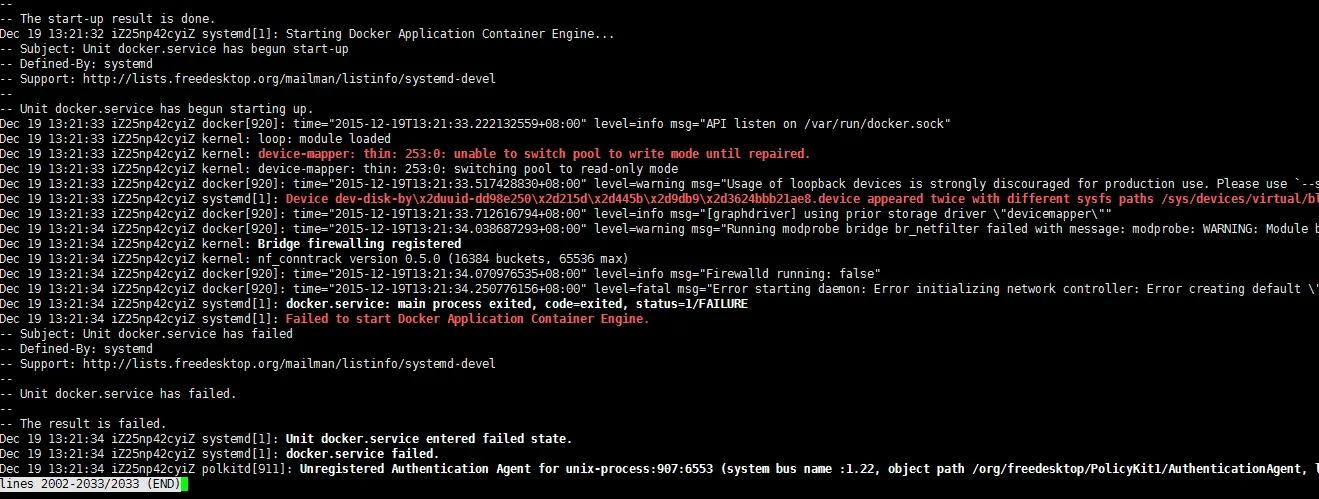
Task: Click the green cursor block after (END)
Action: [x=184, y=484]
